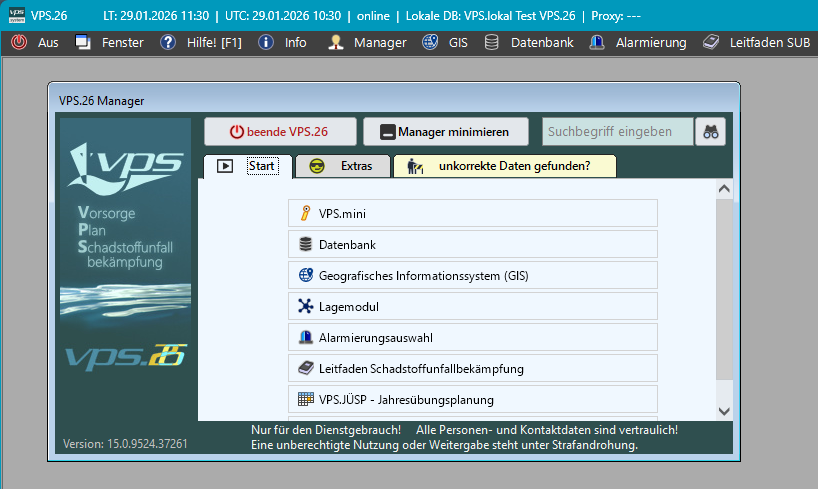
Task: Select the Start tab
Action: pos(248,166)
